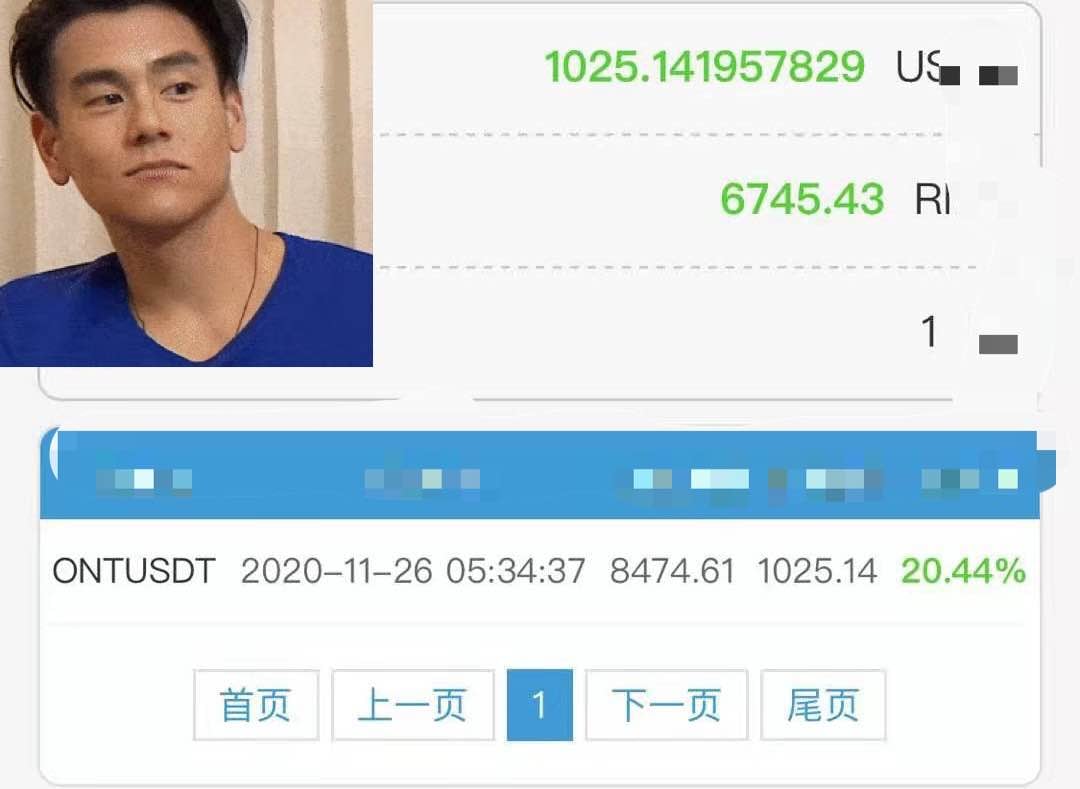Click the 2020-11-26 05:34:37 timestamp cell
The height and width of the screenshot is (789, 1080).
413,571
